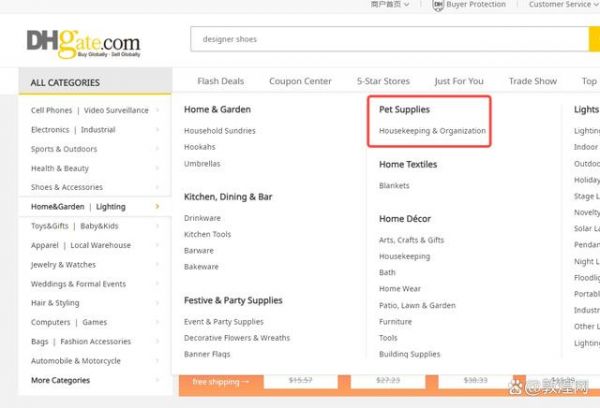Open More Categories
600x408 pixels.
click(60, 380)
